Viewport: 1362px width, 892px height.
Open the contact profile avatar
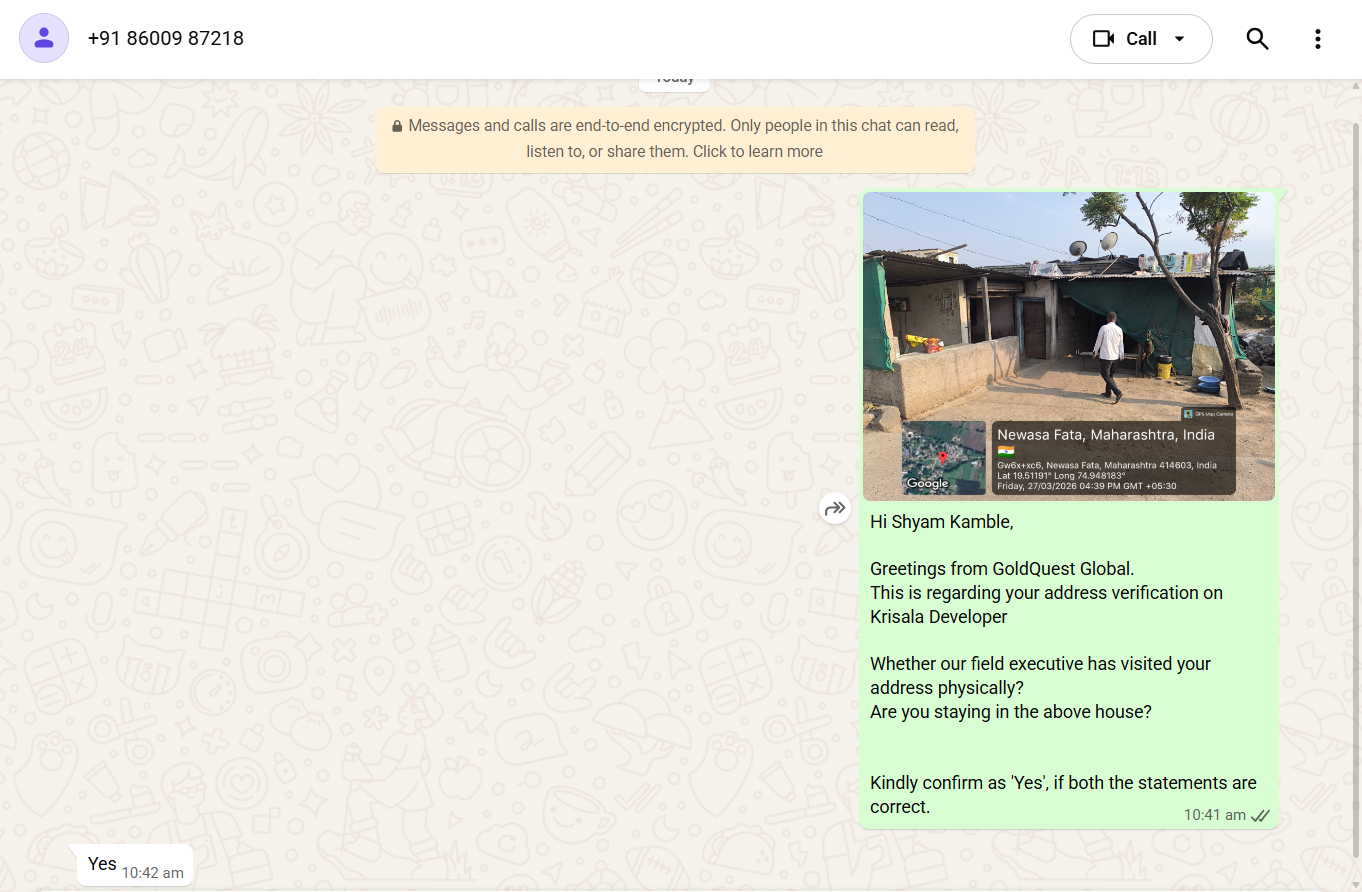(44, 38)
